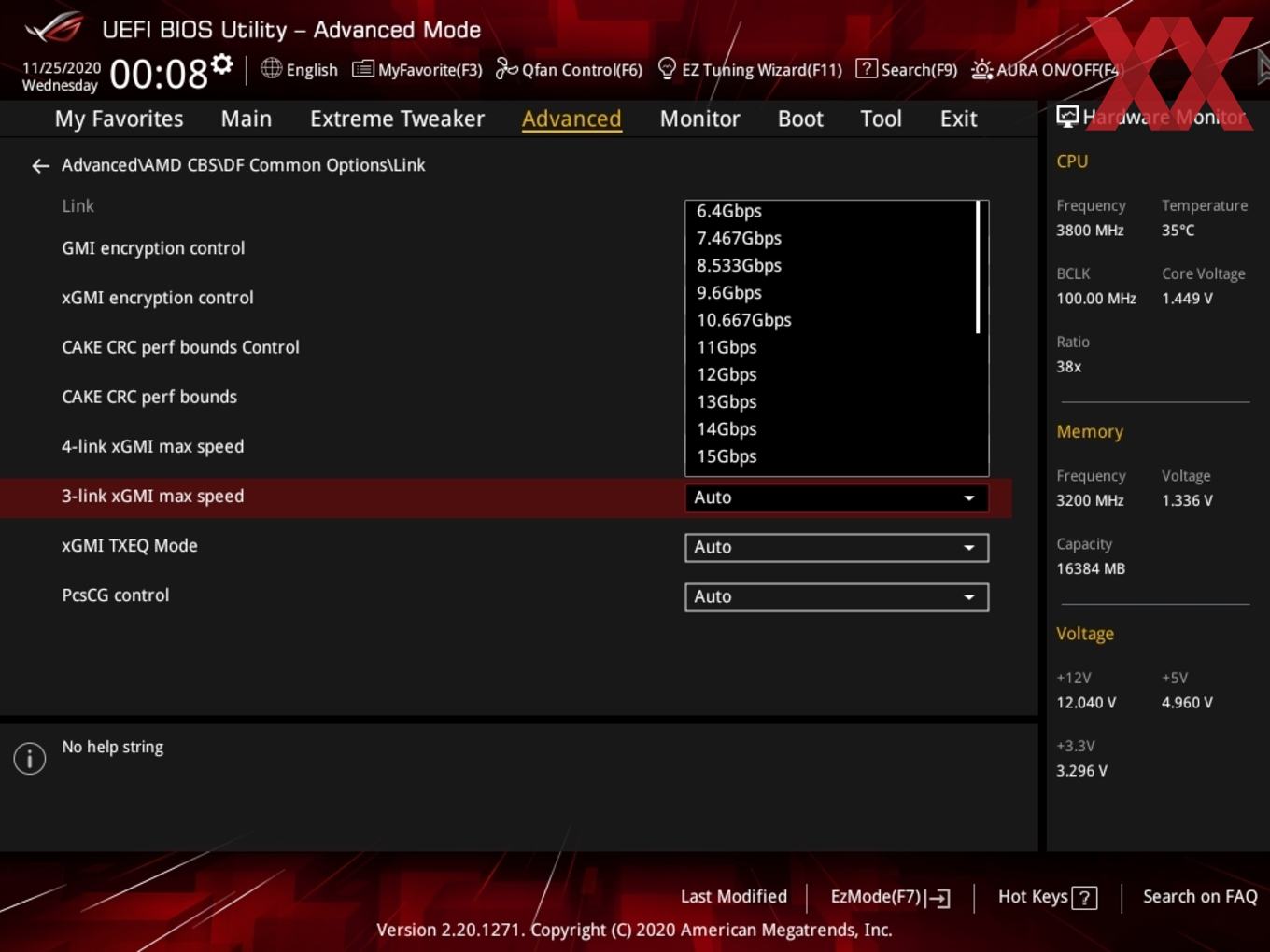
Task: Click the ROG logo icon
Action: point(54,28)
